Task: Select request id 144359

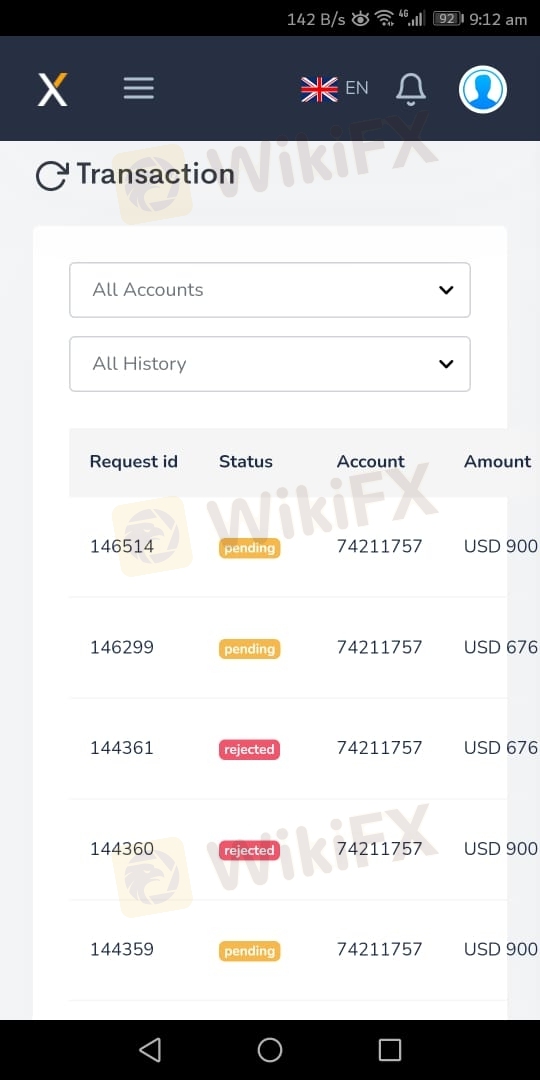Action: point(122,950)
